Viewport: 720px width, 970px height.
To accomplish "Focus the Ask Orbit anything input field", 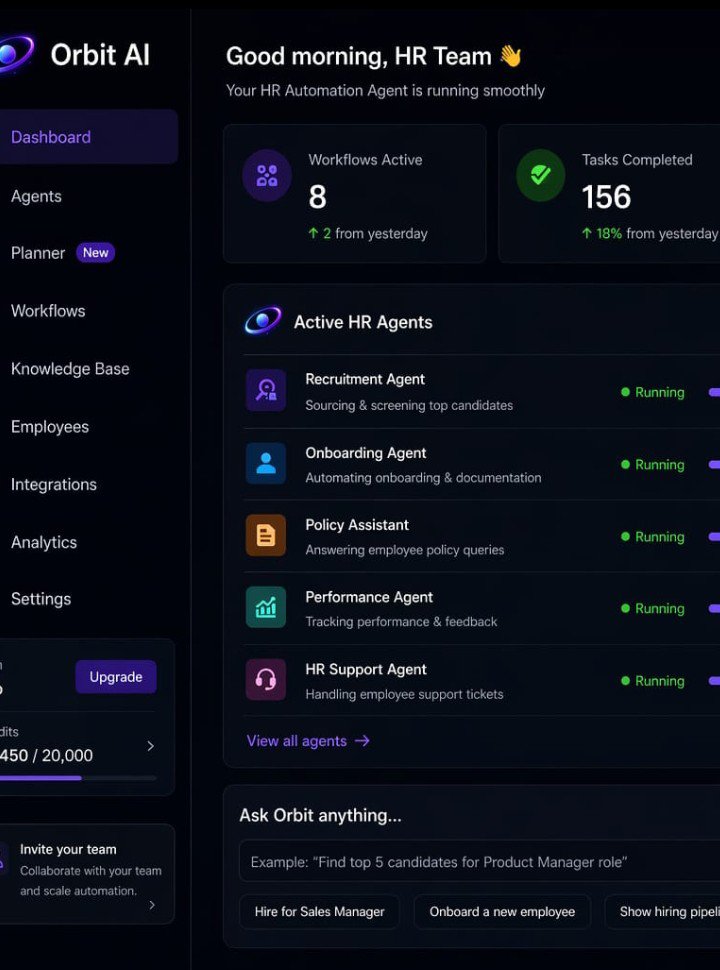I will click(x=479, y=862).
